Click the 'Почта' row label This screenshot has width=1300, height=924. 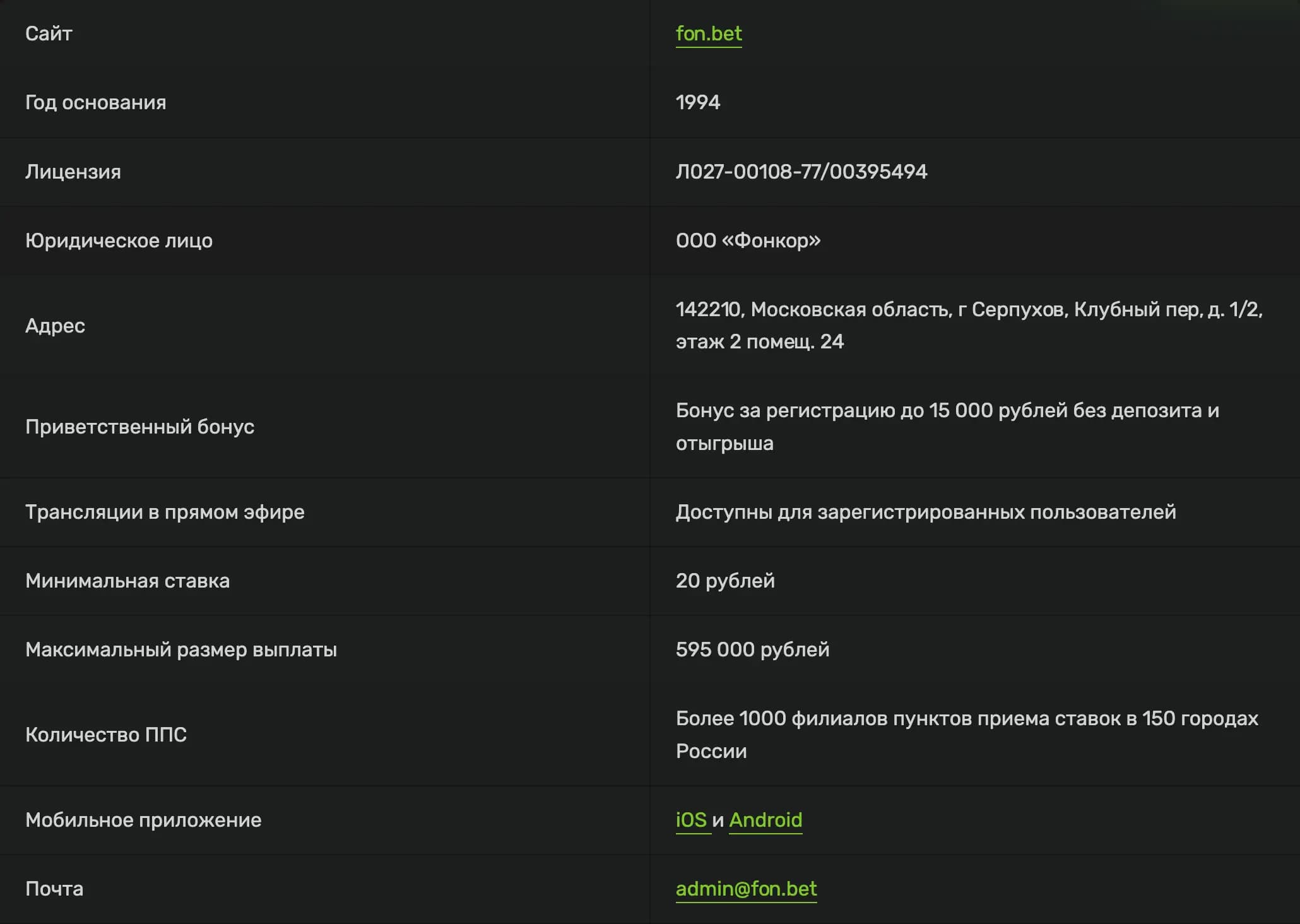pos(54,889)
